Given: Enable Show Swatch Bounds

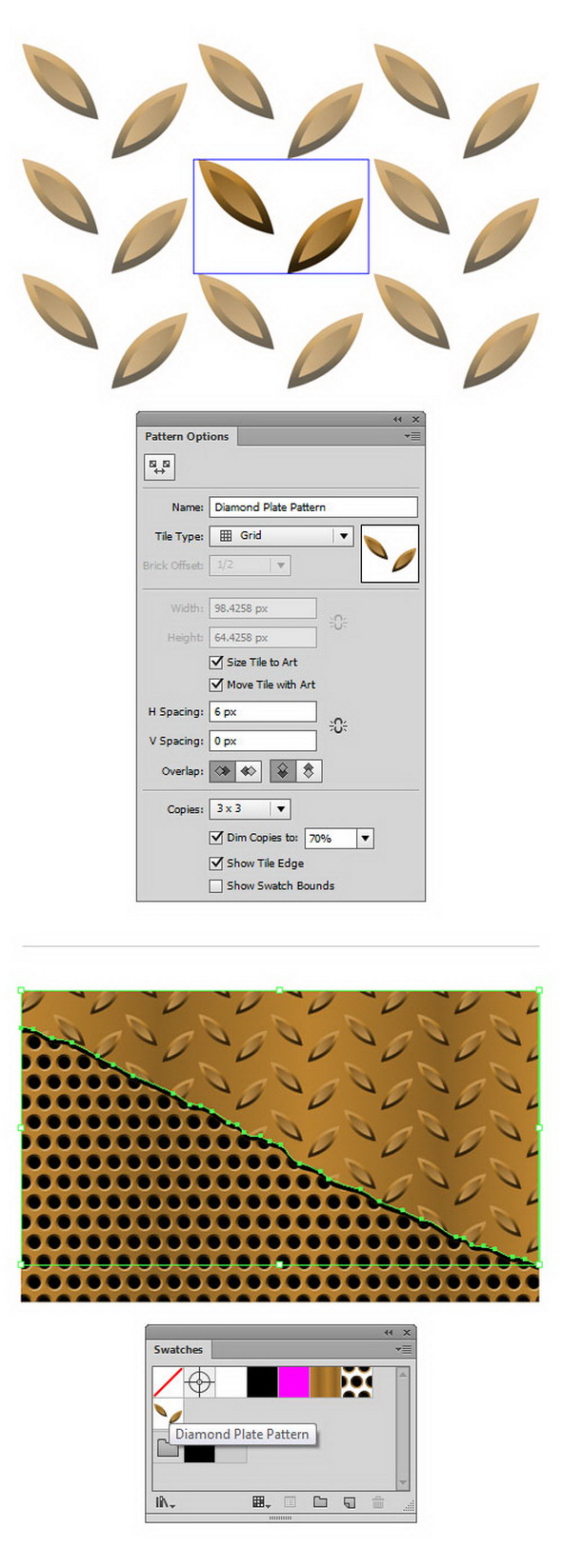Looking at the screenshot, I should point(216,885).
